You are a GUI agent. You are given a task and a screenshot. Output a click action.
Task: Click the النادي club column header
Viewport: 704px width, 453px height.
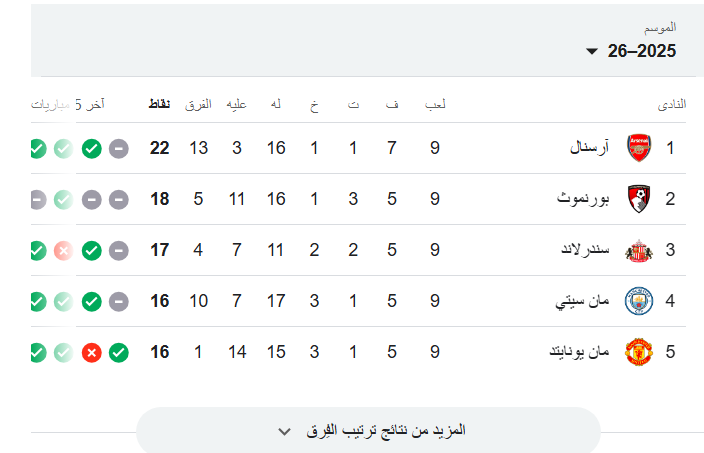pos(671,104)
